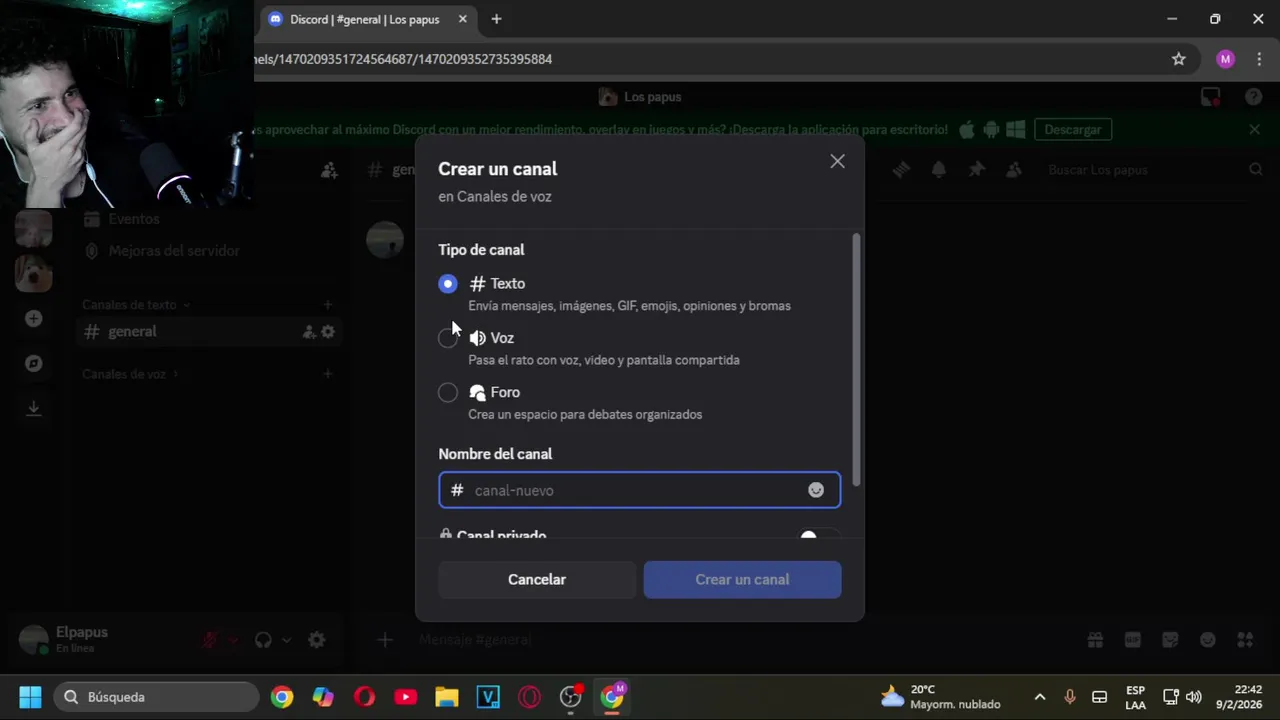Click Download apps icon in server list

click(x=33, y=408)
